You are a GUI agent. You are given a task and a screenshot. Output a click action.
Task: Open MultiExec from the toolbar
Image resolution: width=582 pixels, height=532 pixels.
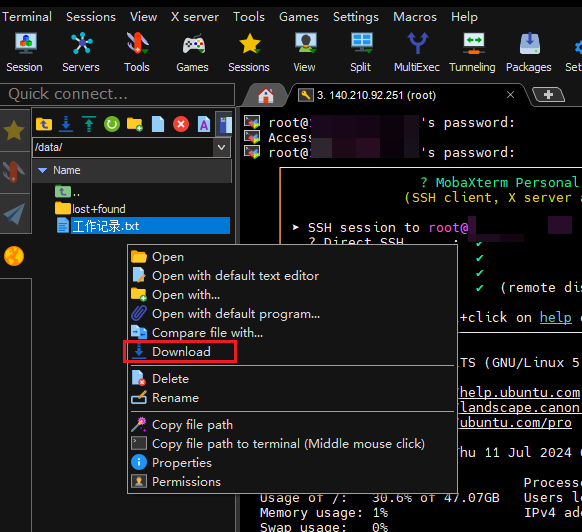[417, 52]
